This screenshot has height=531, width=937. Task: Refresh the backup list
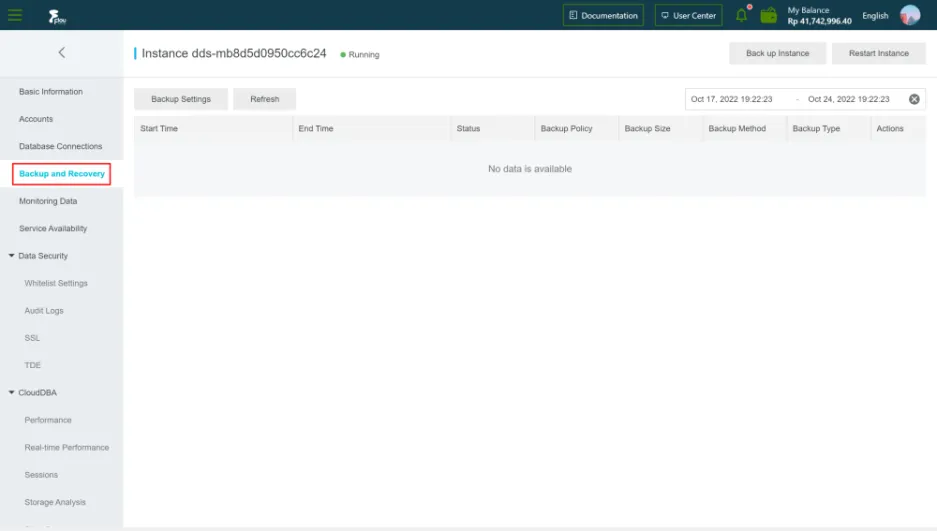pos(265,99)
